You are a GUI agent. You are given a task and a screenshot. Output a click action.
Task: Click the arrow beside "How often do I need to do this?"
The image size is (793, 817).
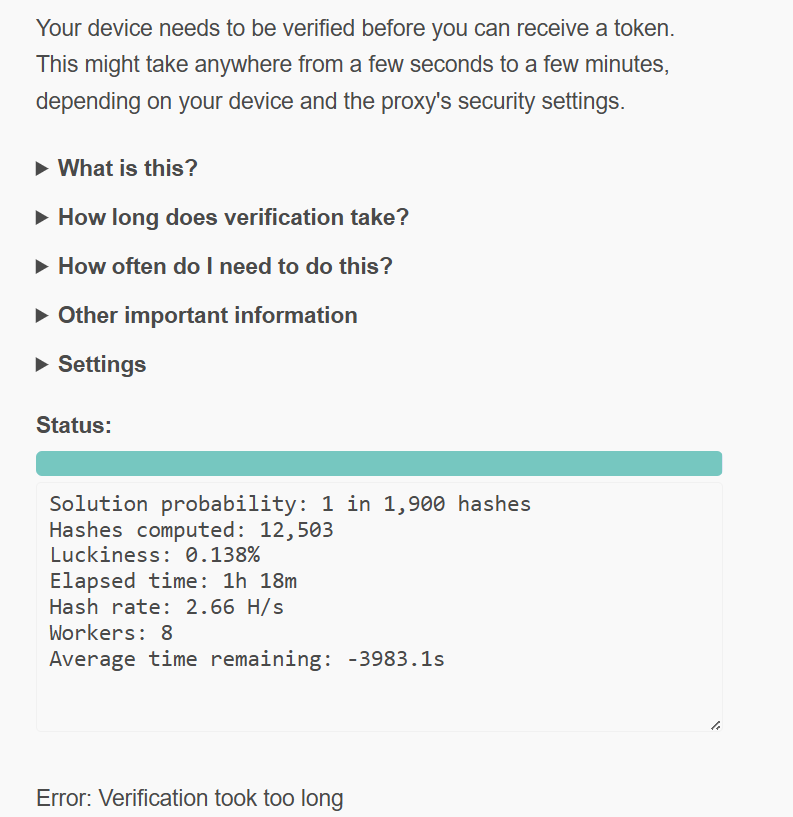(42, 266)
